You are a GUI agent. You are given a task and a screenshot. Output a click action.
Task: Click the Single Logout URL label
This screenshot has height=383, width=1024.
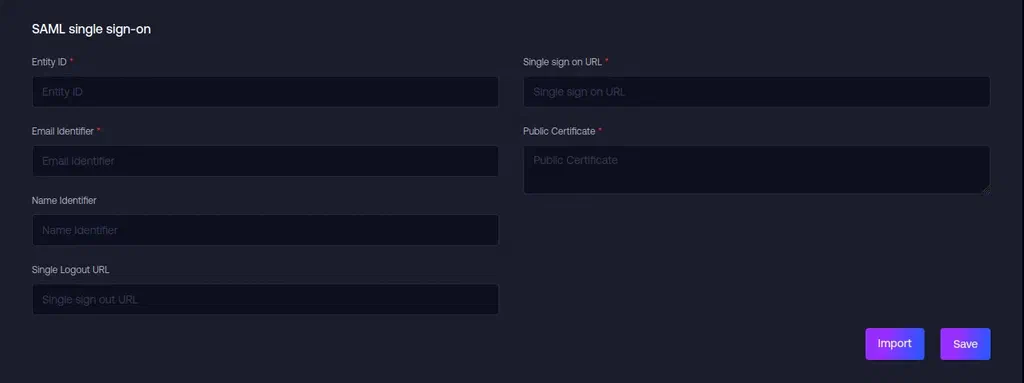[71, 269]
